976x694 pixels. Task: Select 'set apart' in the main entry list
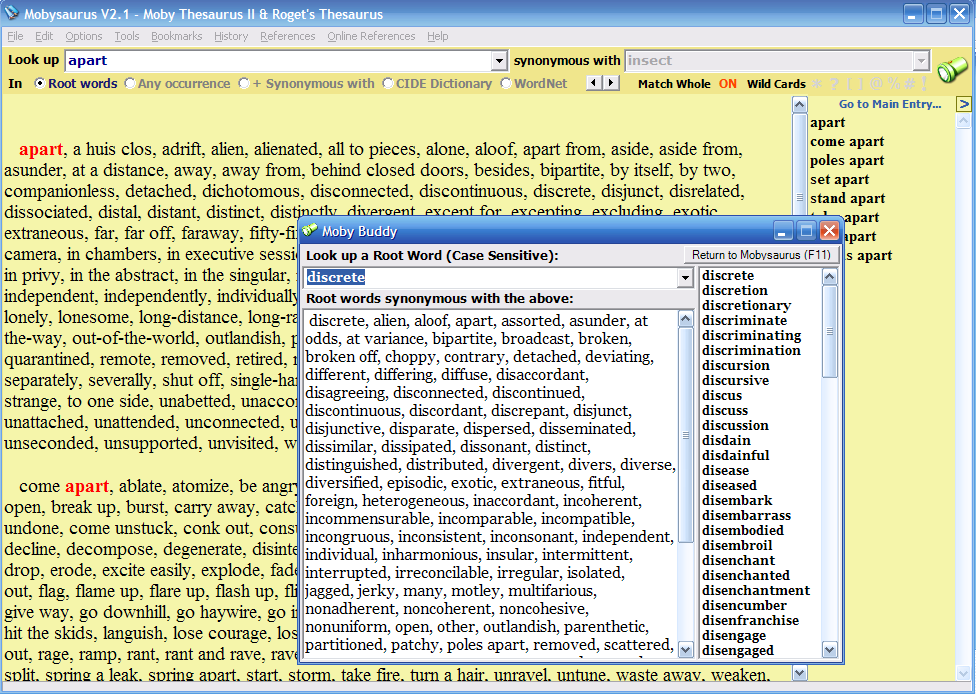click(x=839, y=180)
